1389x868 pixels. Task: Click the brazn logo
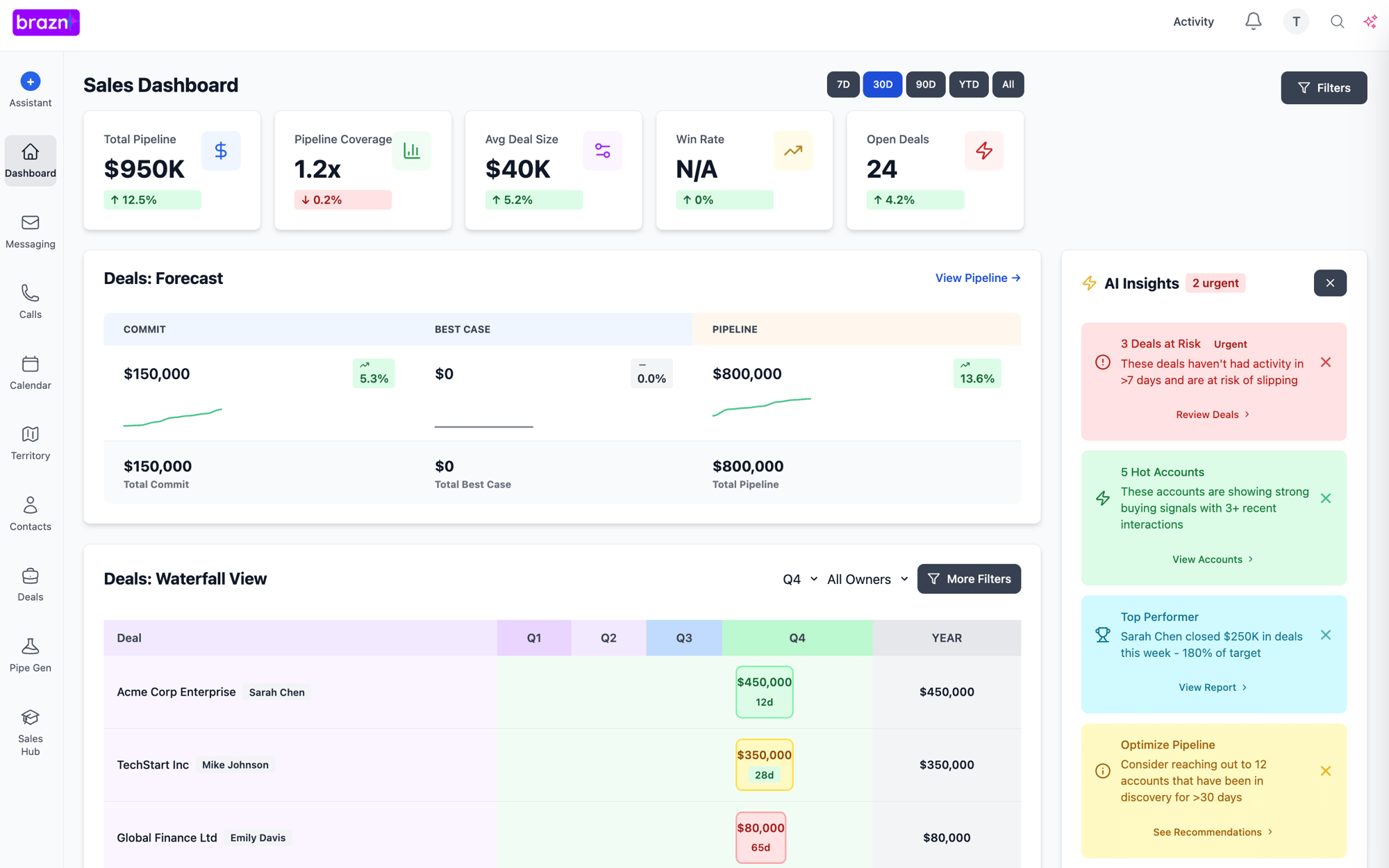[46, 22]
